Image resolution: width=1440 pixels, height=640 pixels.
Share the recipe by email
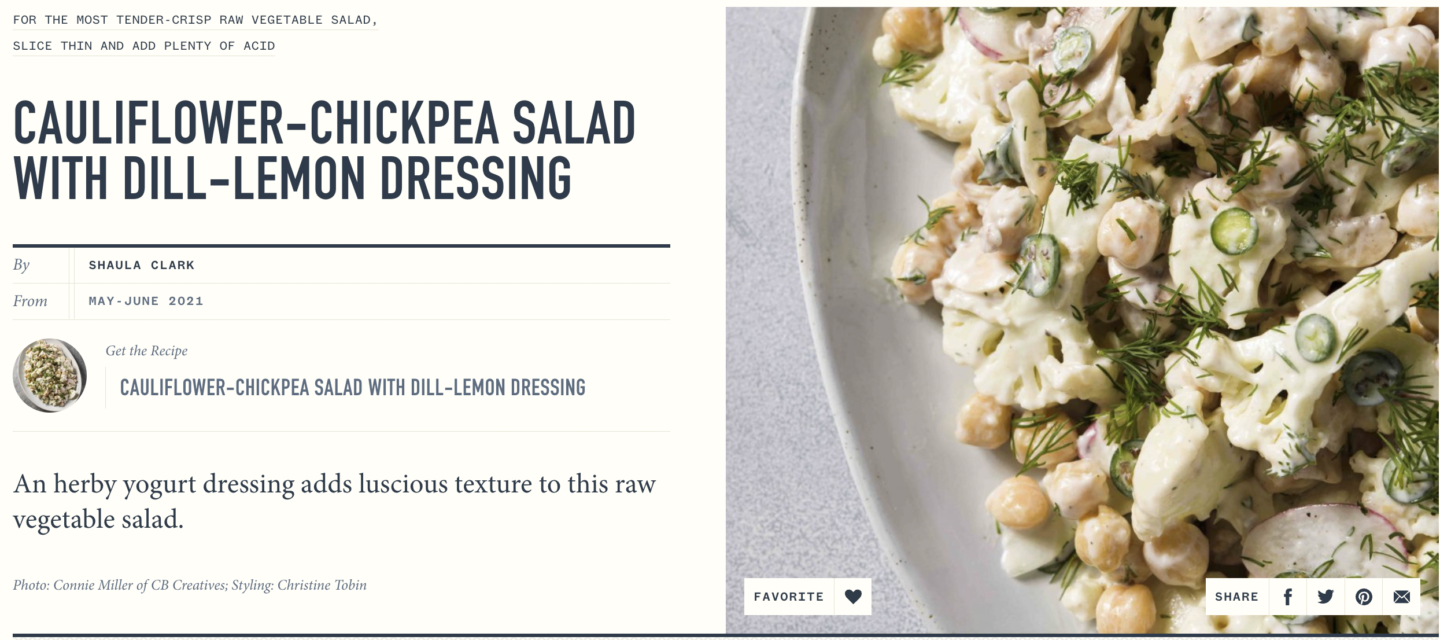(x=1402, y=596)
